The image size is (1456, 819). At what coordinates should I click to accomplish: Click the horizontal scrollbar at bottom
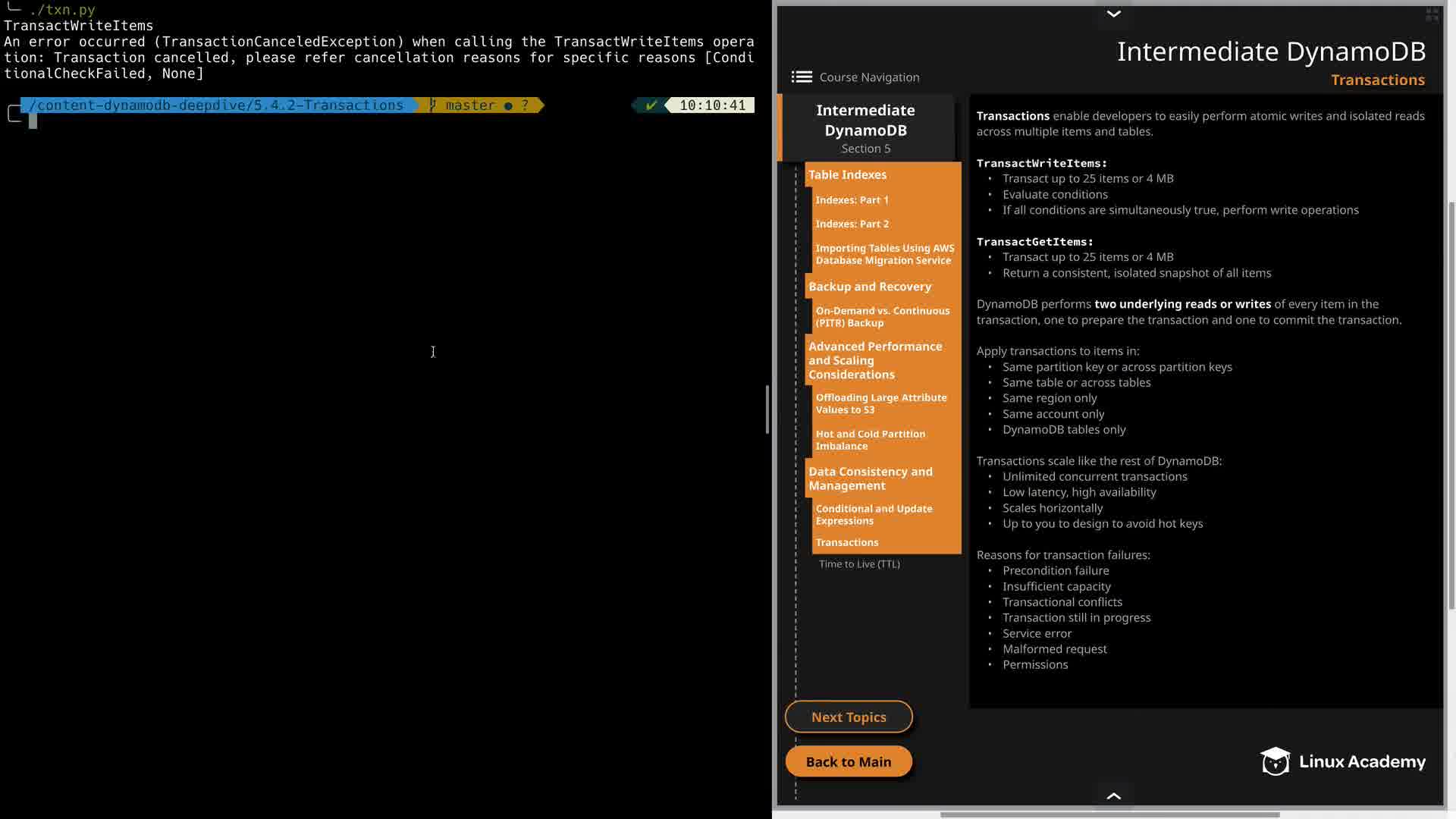tap(1109, 815)
